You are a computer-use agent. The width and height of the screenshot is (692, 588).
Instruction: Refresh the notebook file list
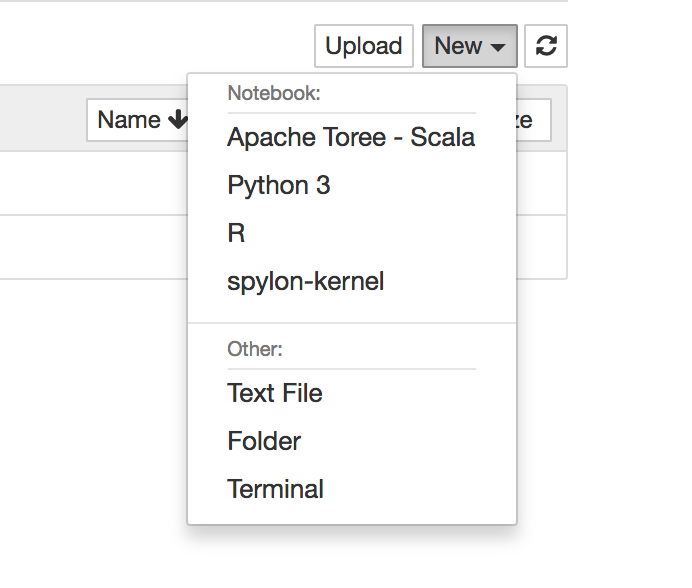(x=545, y=46)
